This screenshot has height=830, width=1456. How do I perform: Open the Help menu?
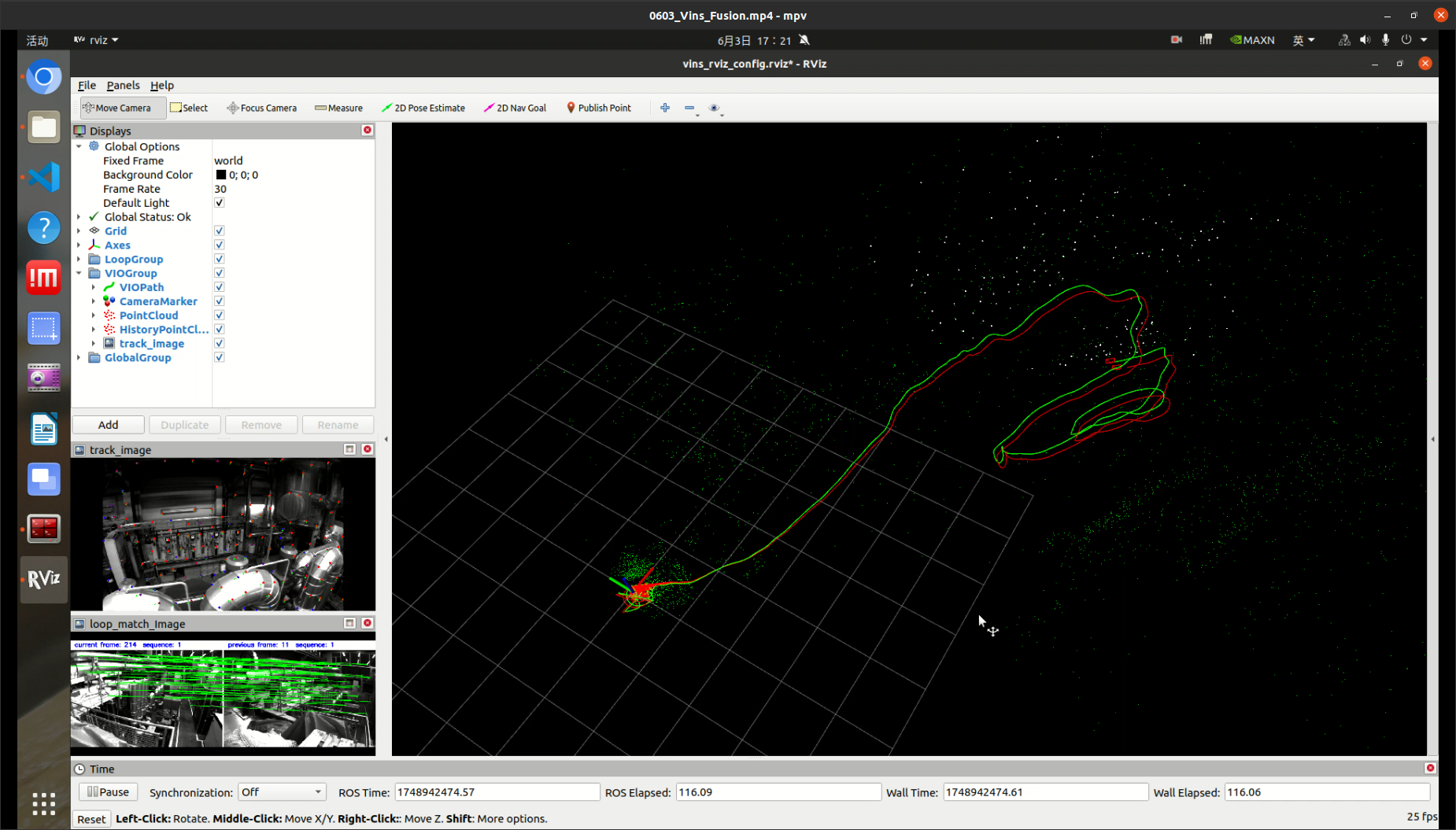[162, 85]
